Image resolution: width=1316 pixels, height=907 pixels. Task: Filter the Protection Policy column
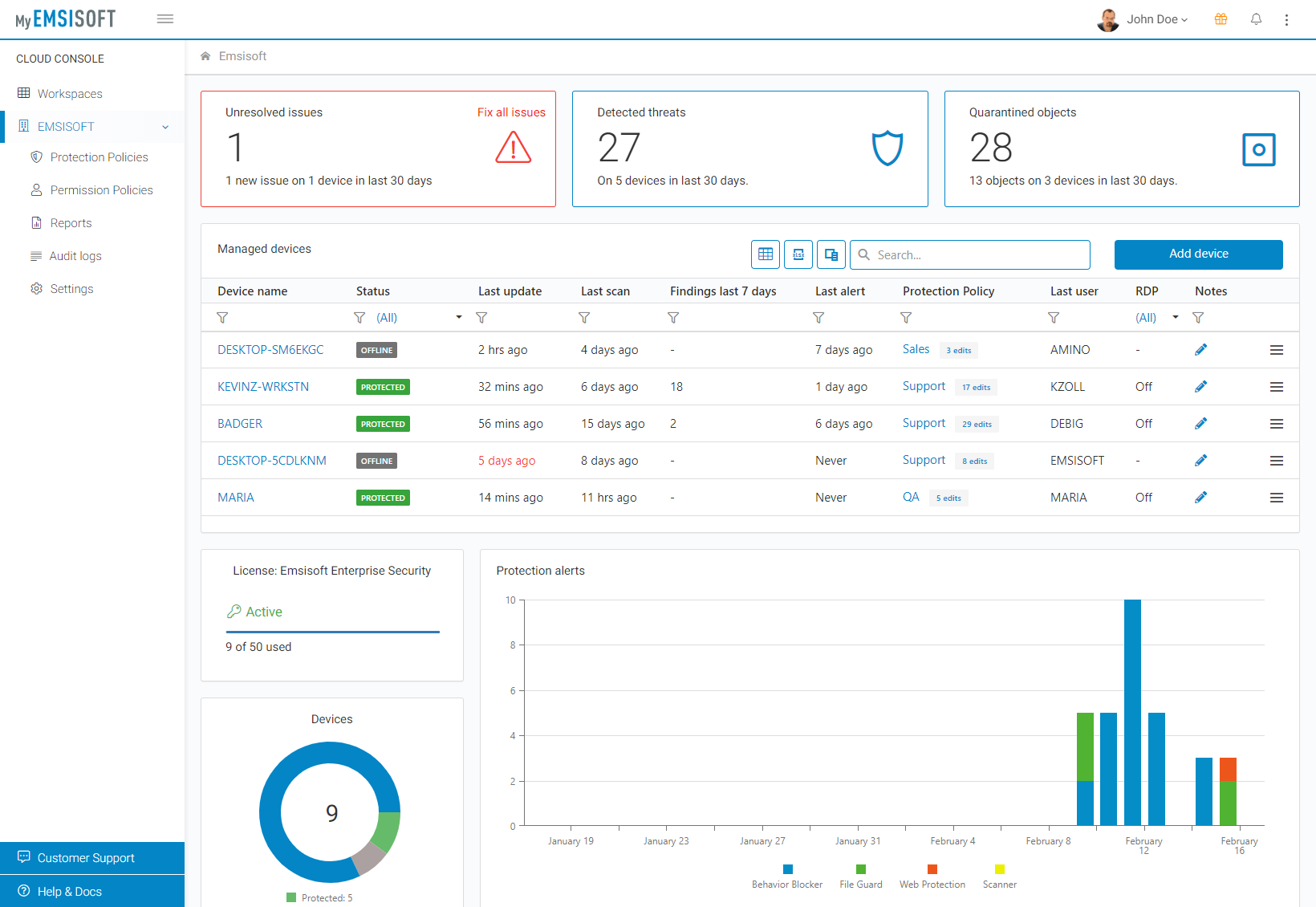point(906,318)
